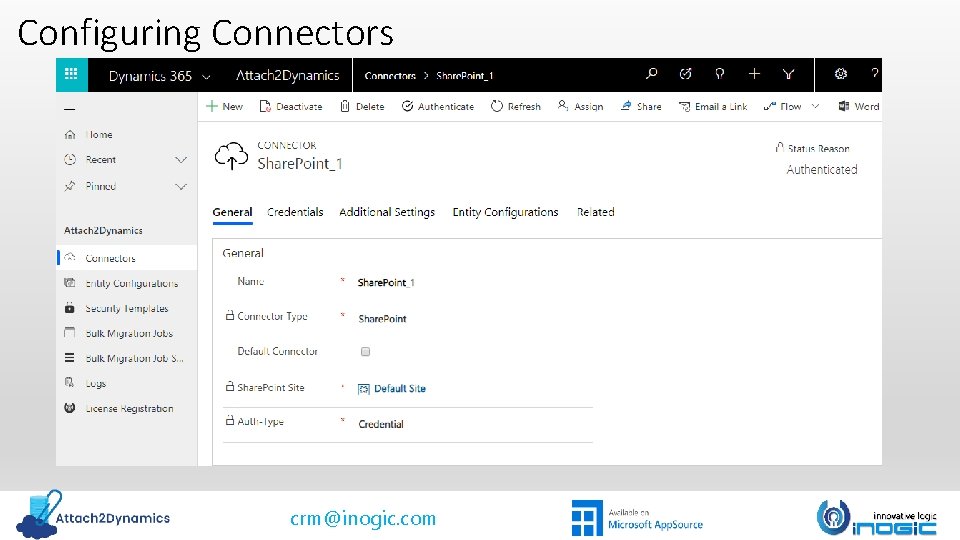Switch to Entity Configurations tab
The height and width of the screenshot is (540, 960).
[505, 212]
